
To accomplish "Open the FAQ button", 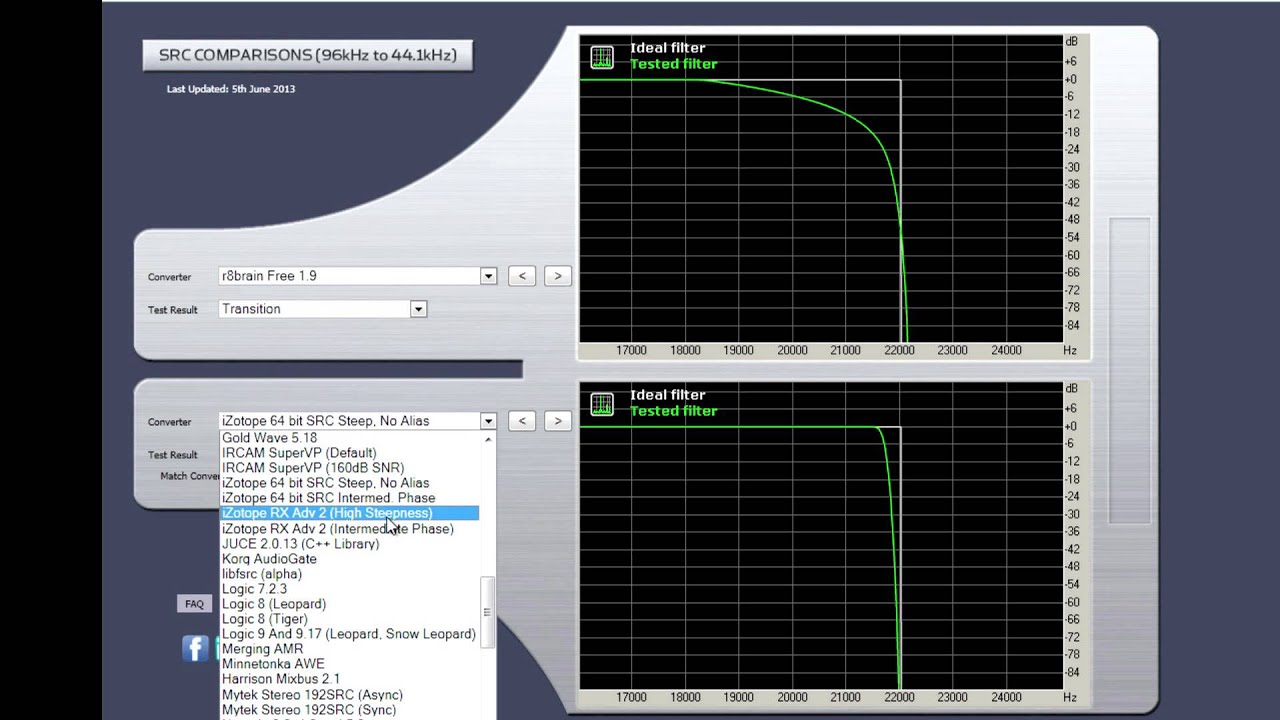I will pos(194,604).
